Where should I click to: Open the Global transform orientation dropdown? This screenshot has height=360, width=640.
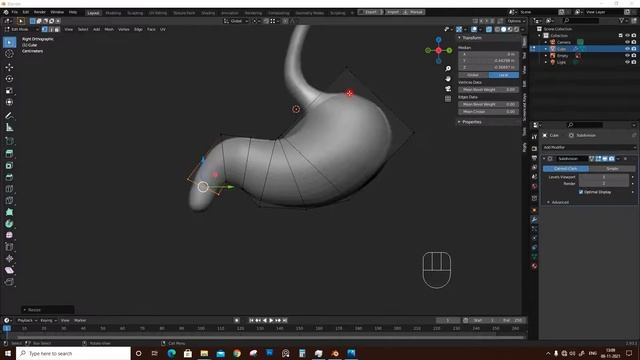point(236,21)
